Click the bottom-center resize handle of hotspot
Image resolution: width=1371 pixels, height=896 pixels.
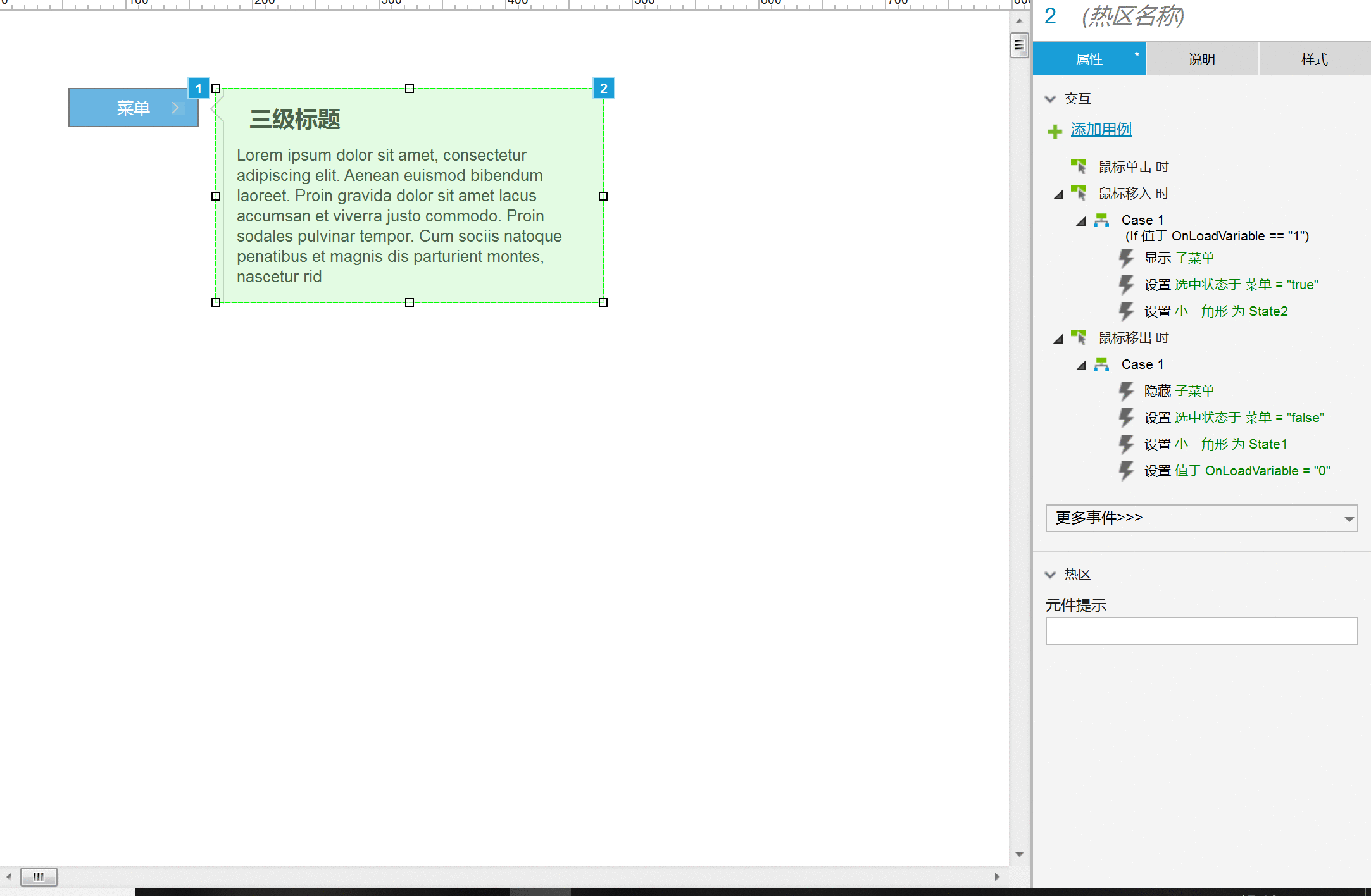pos(410,302)
